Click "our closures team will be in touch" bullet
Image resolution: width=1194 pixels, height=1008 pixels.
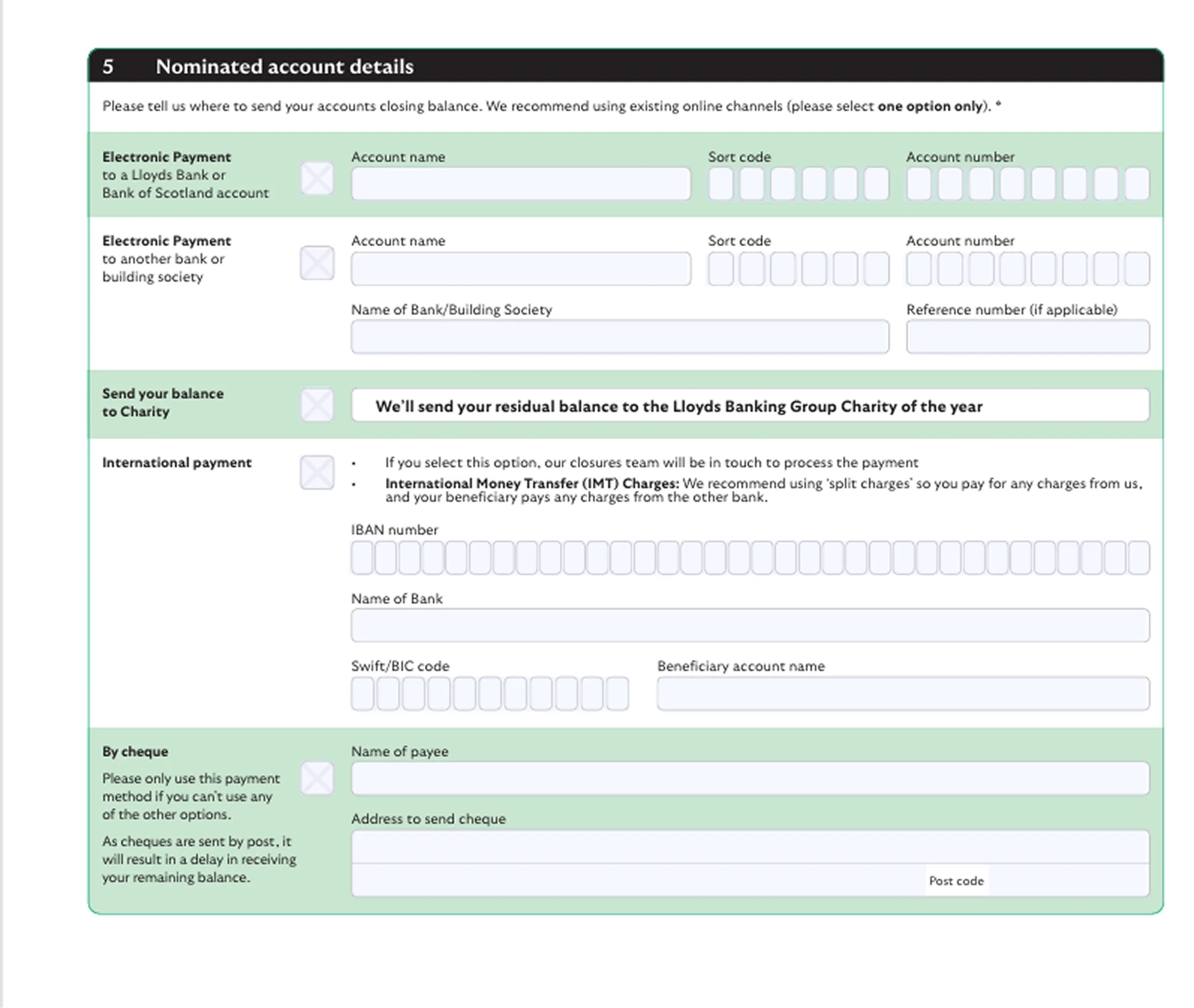point(651,463)
